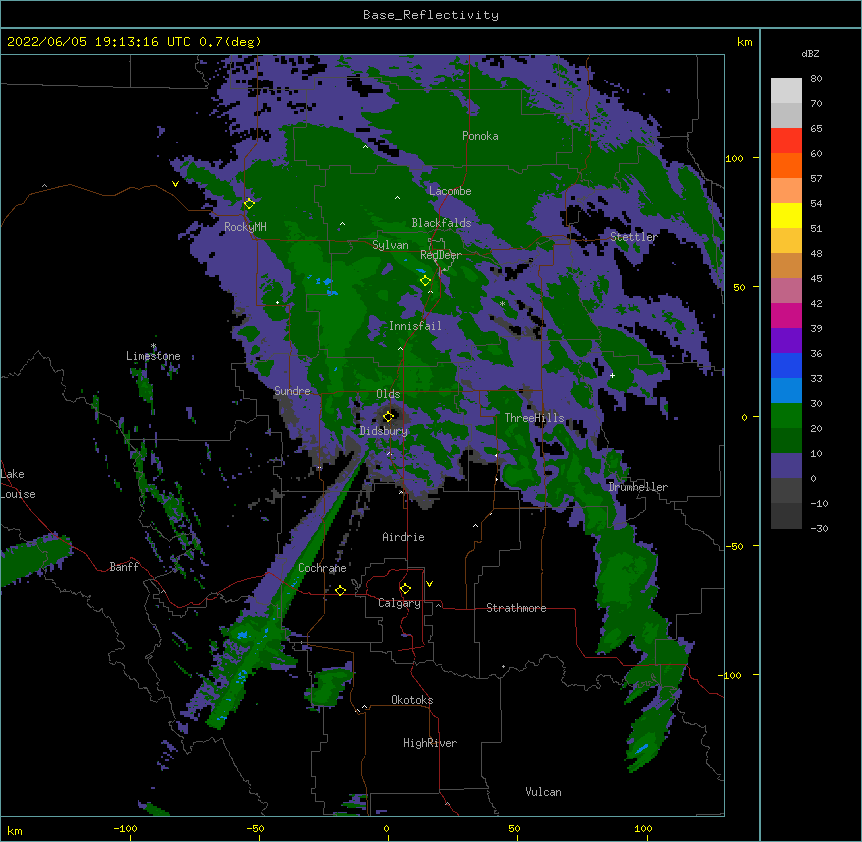Click the dBZ legend heading
Screen dimensions: 862x842
pos(810,53)
